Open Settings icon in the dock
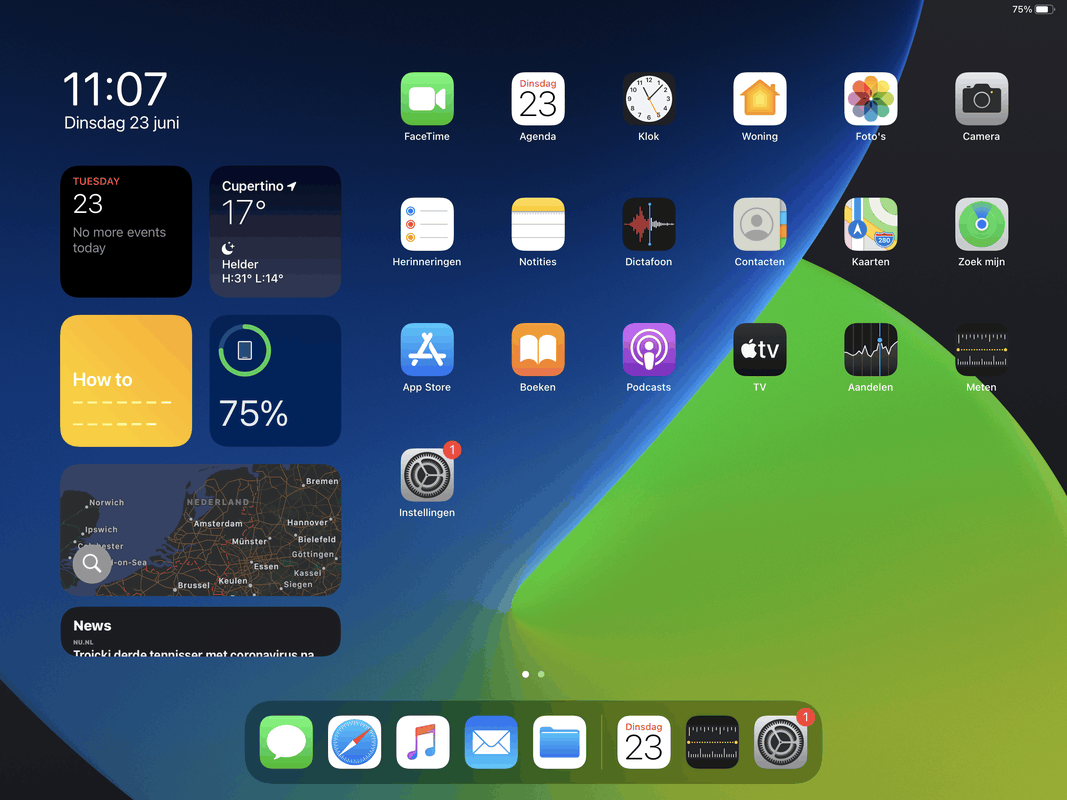This screenshot has width=1067, height=800. 781,742
